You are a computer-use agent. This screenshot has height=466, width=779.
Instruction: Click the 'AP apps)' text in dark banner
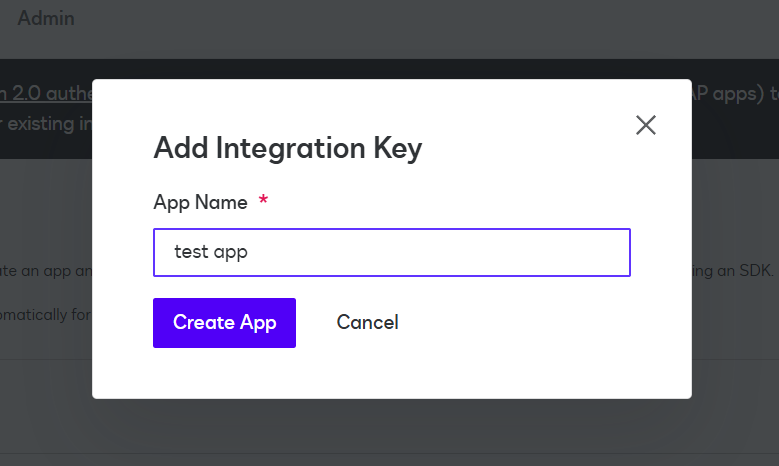[x=728, y=93]
